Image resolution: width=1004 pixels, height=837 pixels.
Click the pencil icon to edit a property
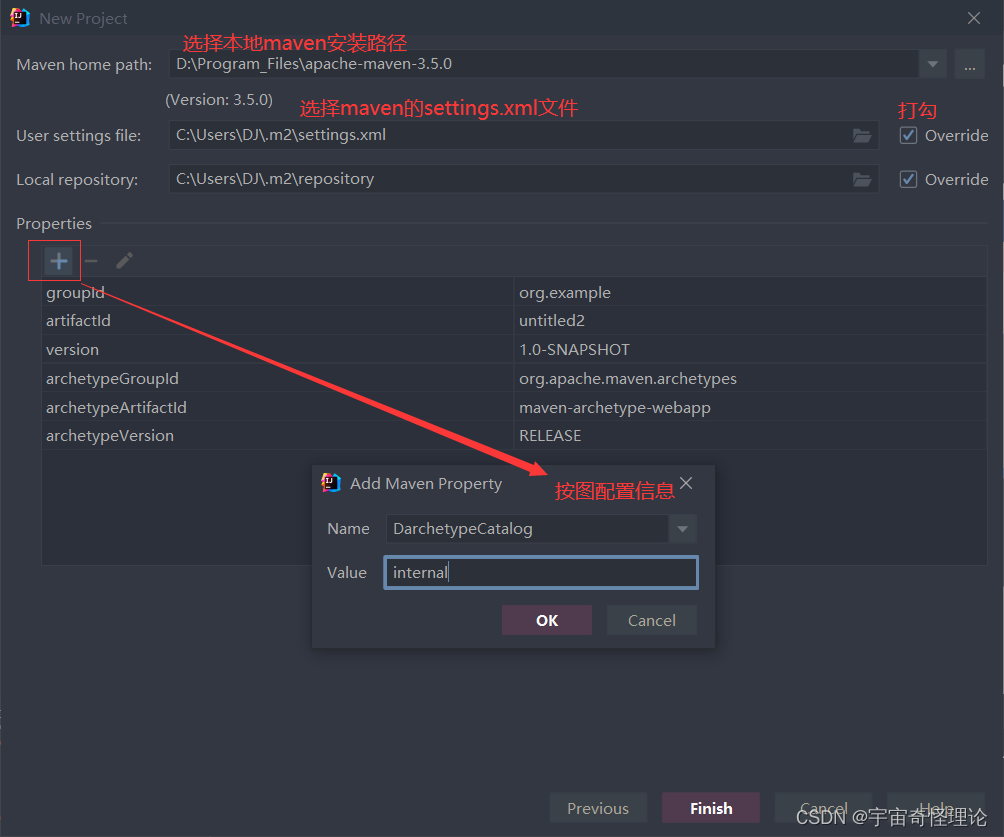(124, 261)
